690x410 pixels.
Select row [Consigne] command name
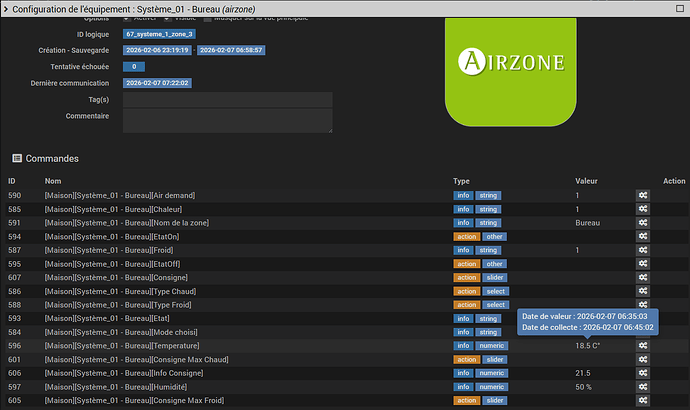click(x=116, y=277)
